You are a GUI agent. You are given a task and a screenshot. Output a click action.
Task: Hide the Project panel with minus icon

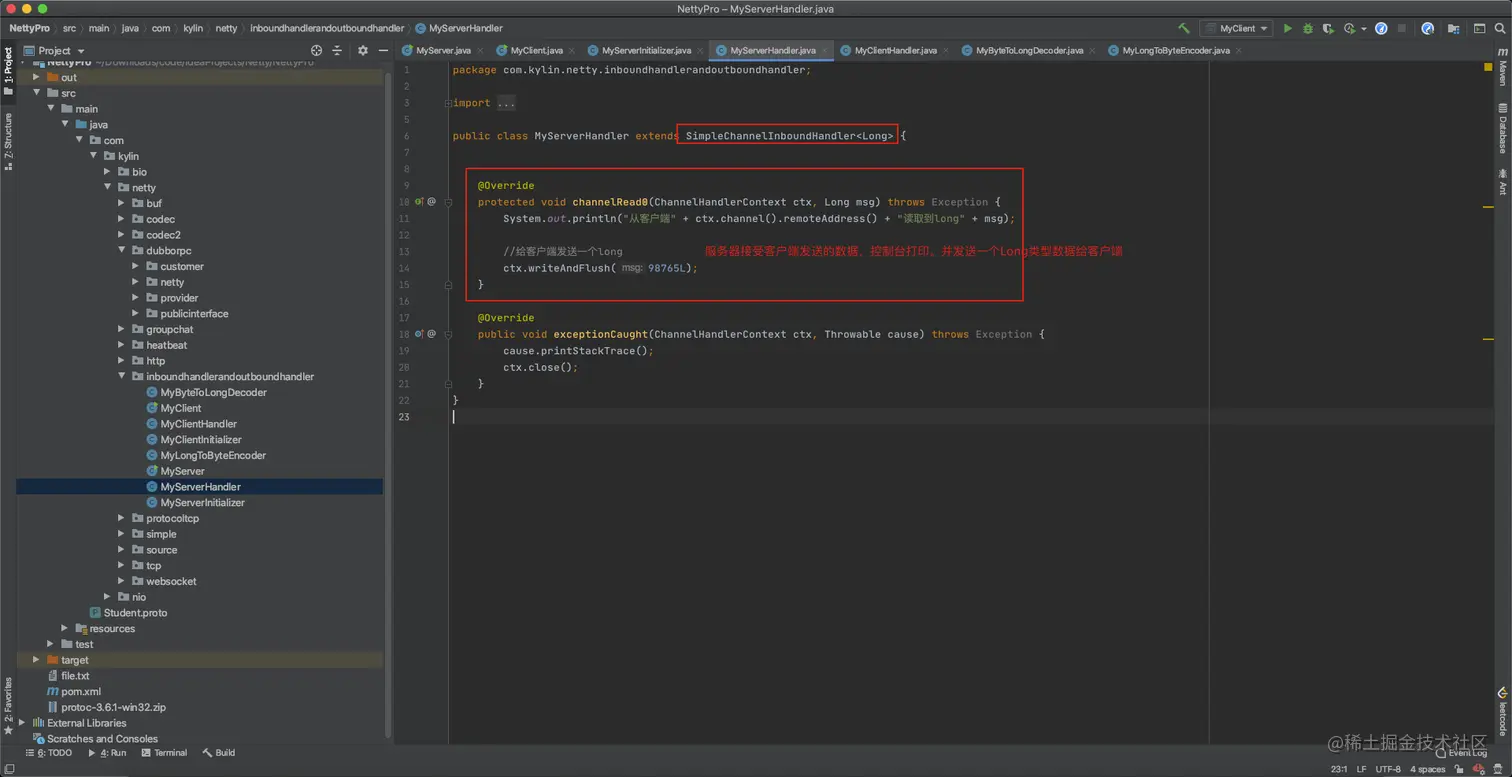click(x=383, y=50)
